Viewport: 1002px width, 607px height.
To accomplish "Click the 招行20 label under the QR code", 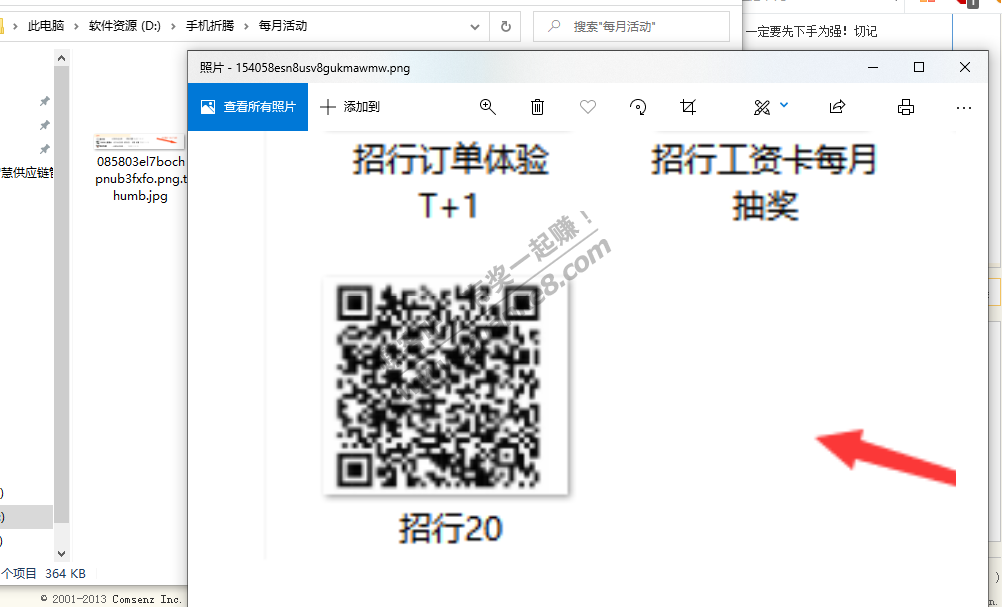I will [451, 529].
